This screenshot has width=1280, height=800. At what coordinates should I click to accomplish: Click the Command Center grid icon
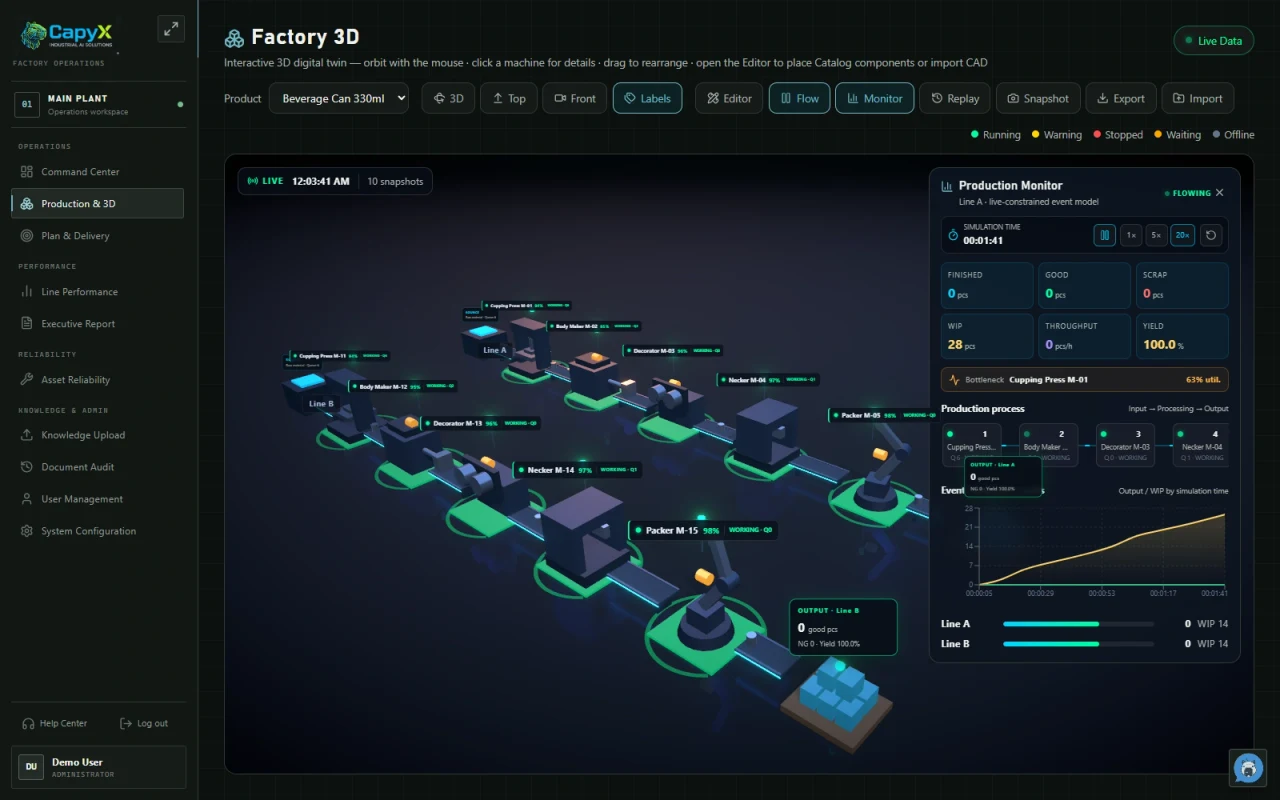[27, 172]
